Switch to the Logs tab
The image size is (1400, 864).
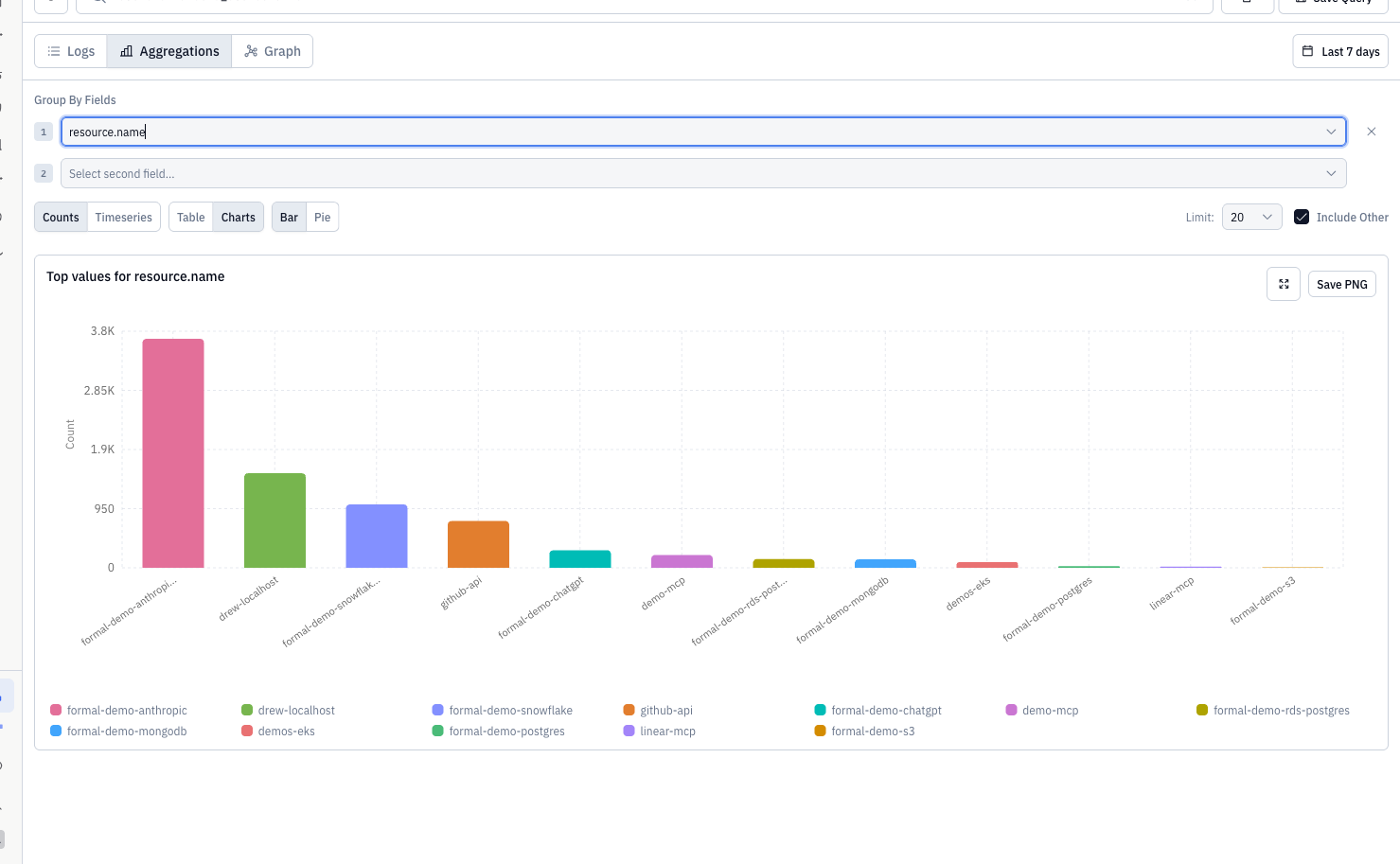point(71,51)
